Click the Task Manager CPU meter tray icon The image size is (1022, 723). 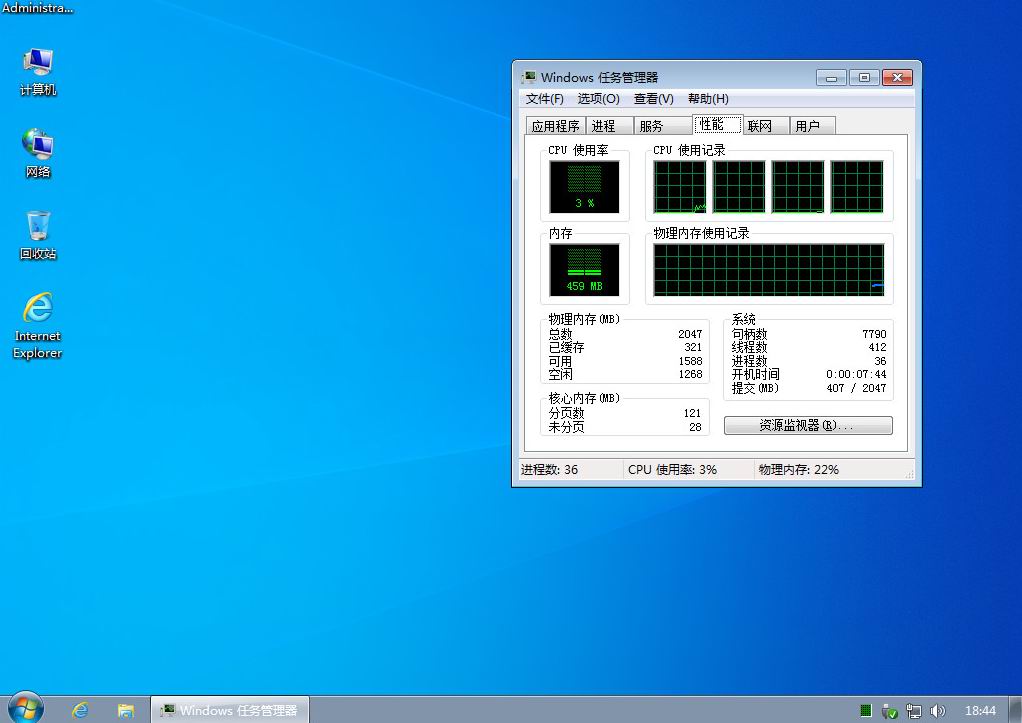click(866, 711)
